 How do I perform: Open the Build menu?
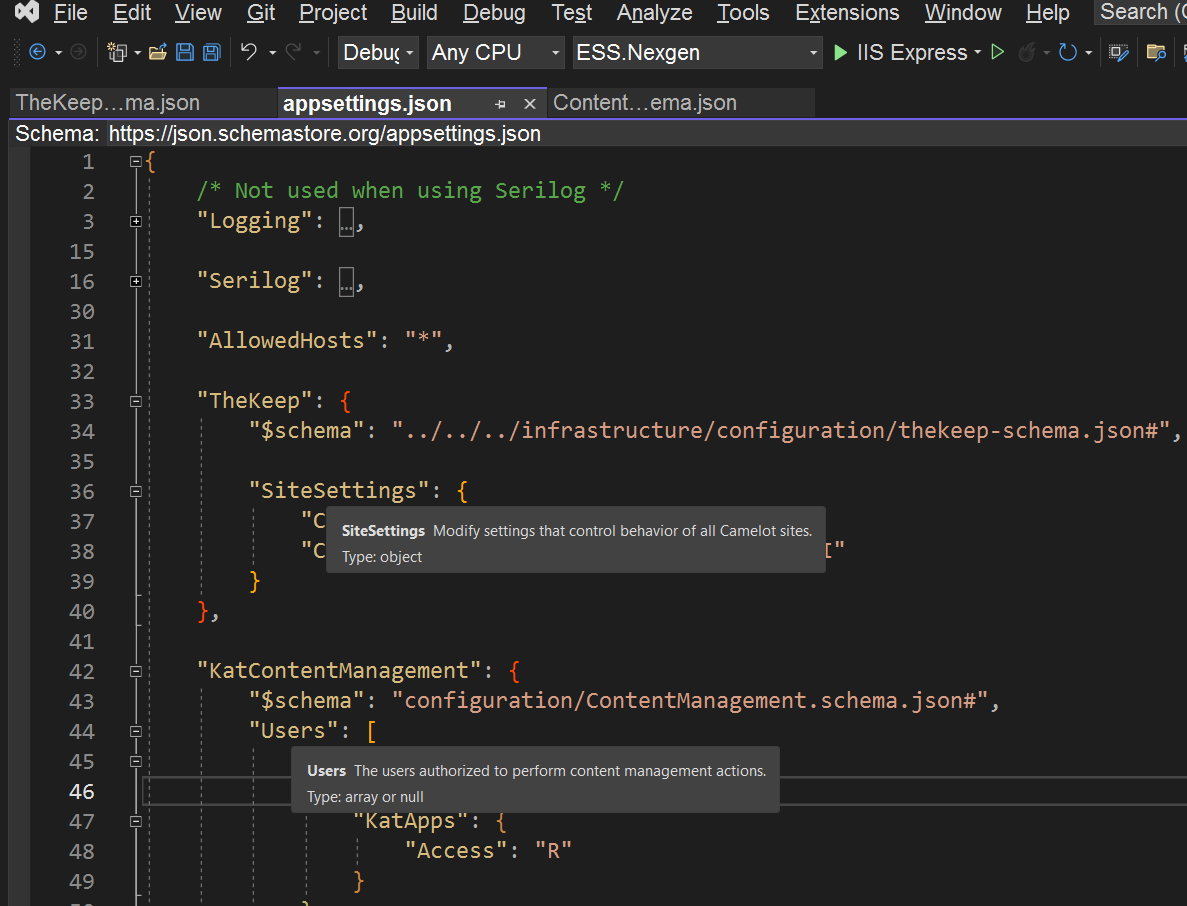[x=414, y=13]
